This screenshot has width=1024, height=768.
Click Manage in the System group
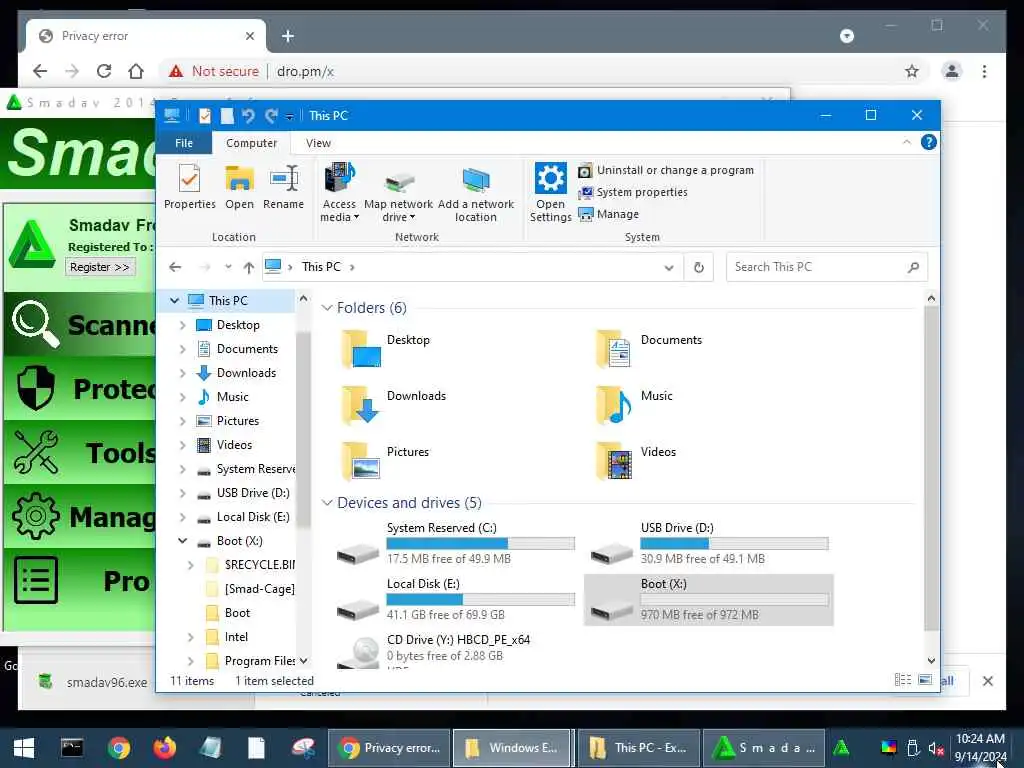(609, 214)
